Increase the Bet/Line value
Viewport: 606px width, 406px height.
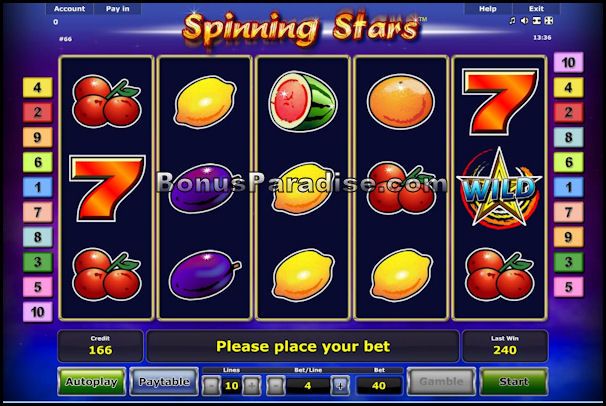tap(340, 386)
